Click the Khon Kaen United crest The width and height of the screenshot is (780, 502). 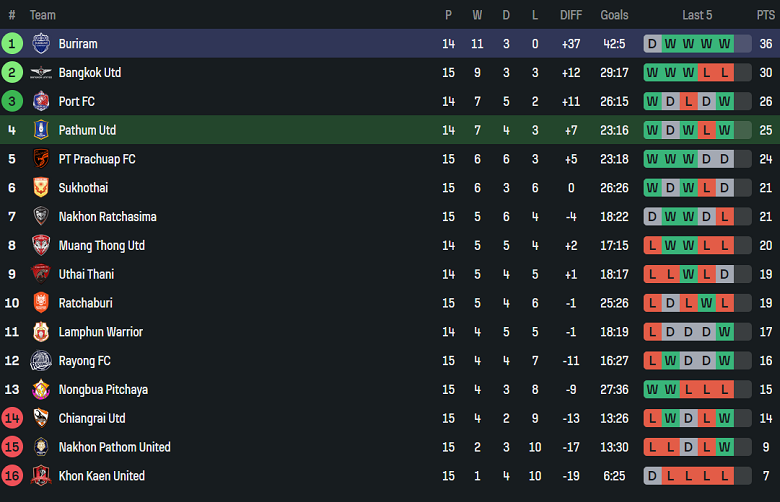41,476
